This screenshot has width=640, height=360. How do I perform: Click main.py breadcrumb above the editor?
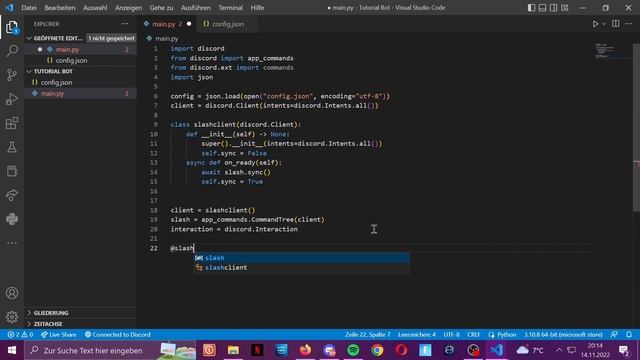pyautogui.click(x=167, y=38)
